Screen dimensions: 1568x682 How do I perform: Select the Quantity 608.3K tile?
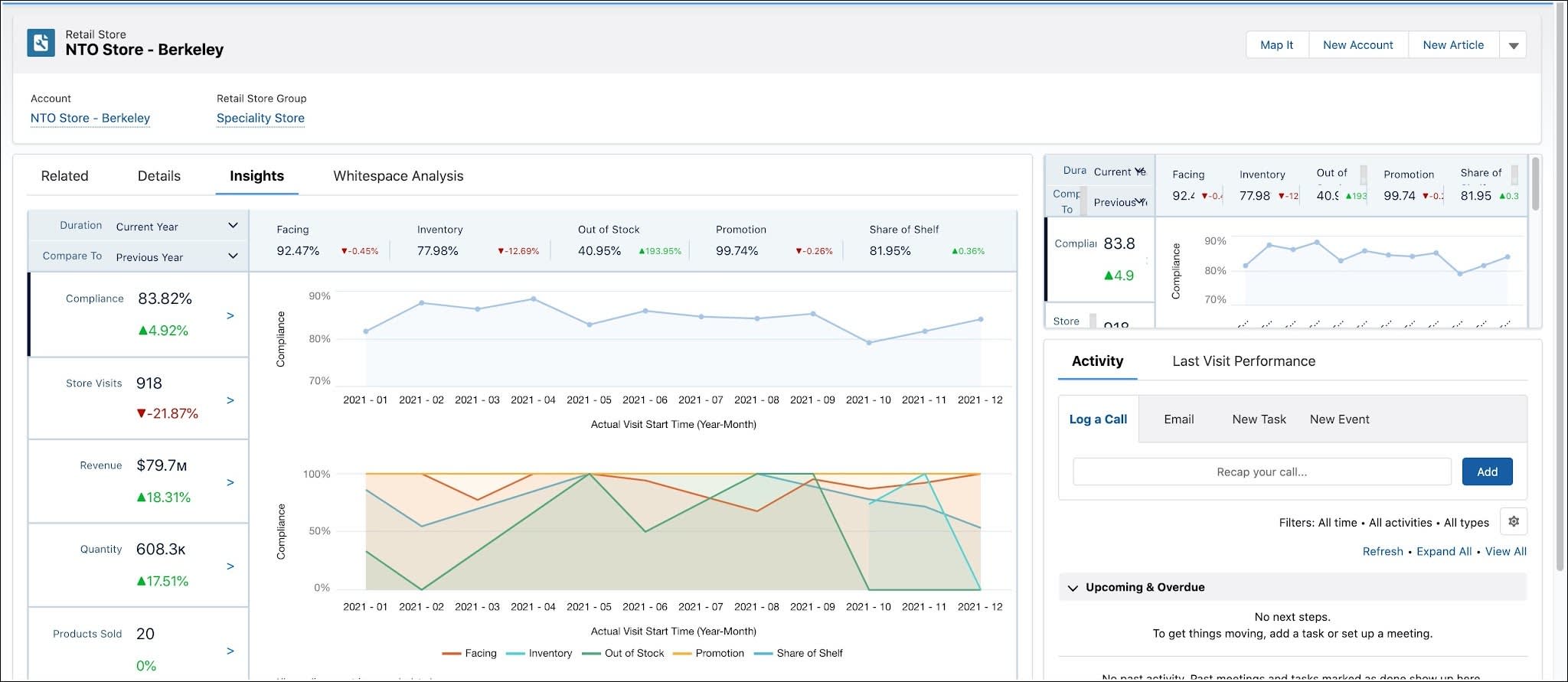139,566
